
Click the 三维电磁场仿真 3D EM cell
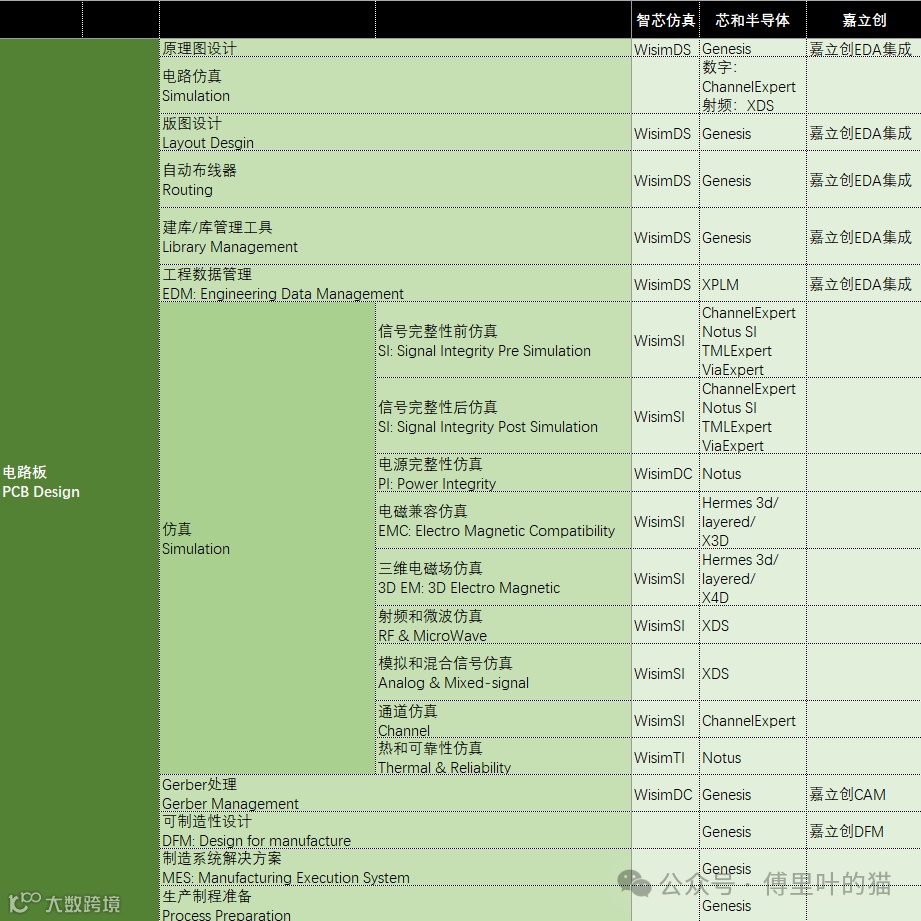click(x=503, y=578)
